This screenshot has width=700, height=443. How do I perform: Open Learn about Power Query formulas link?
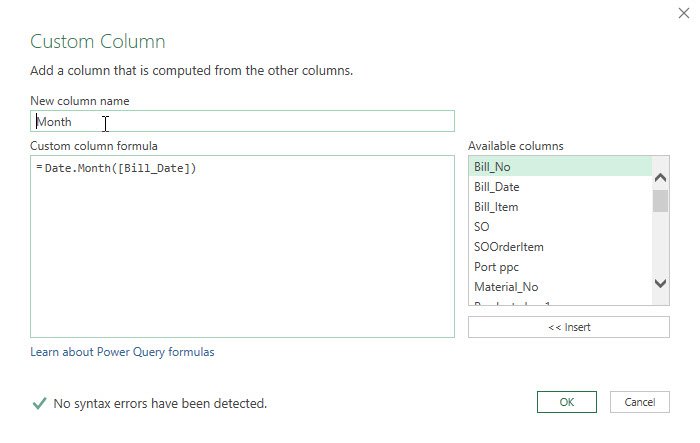click(122, 352)
